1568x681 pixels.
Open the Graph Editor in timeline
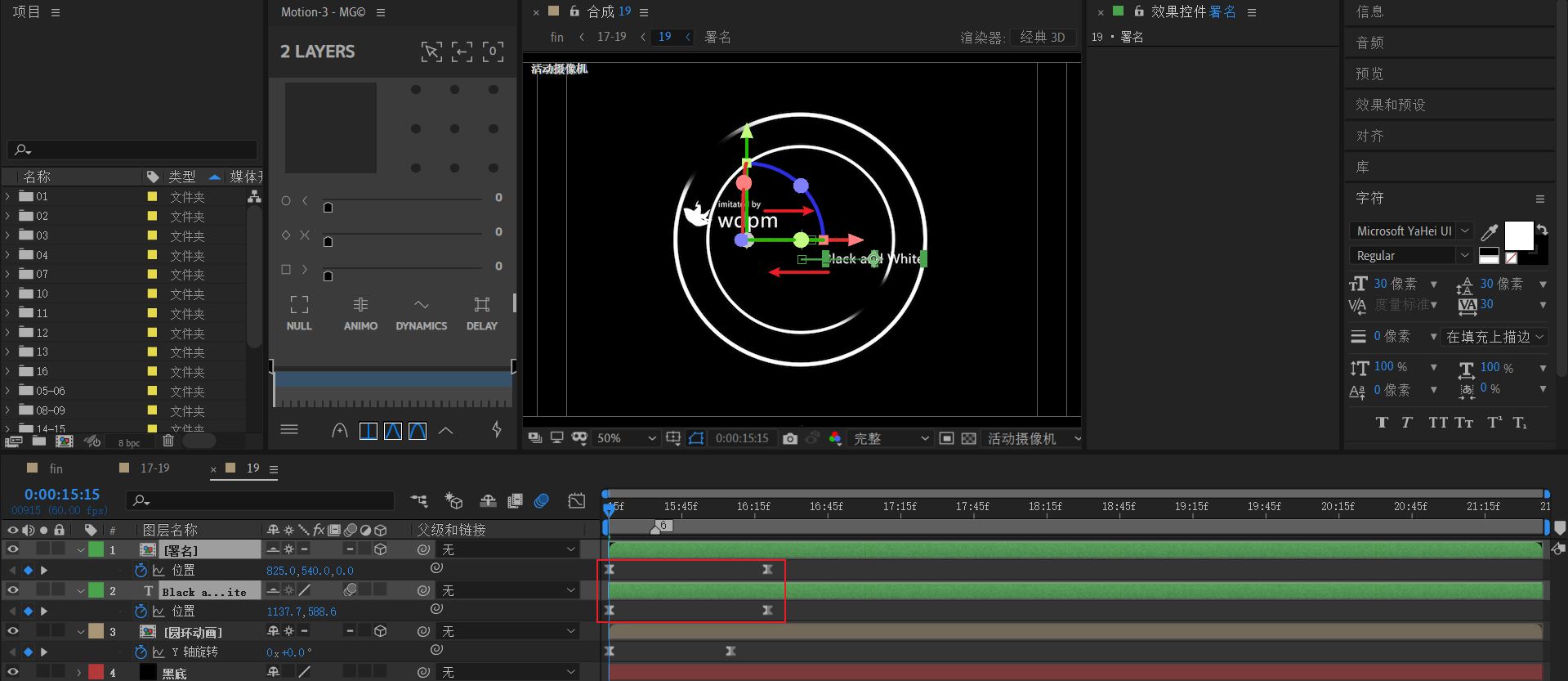pos(577,500)
